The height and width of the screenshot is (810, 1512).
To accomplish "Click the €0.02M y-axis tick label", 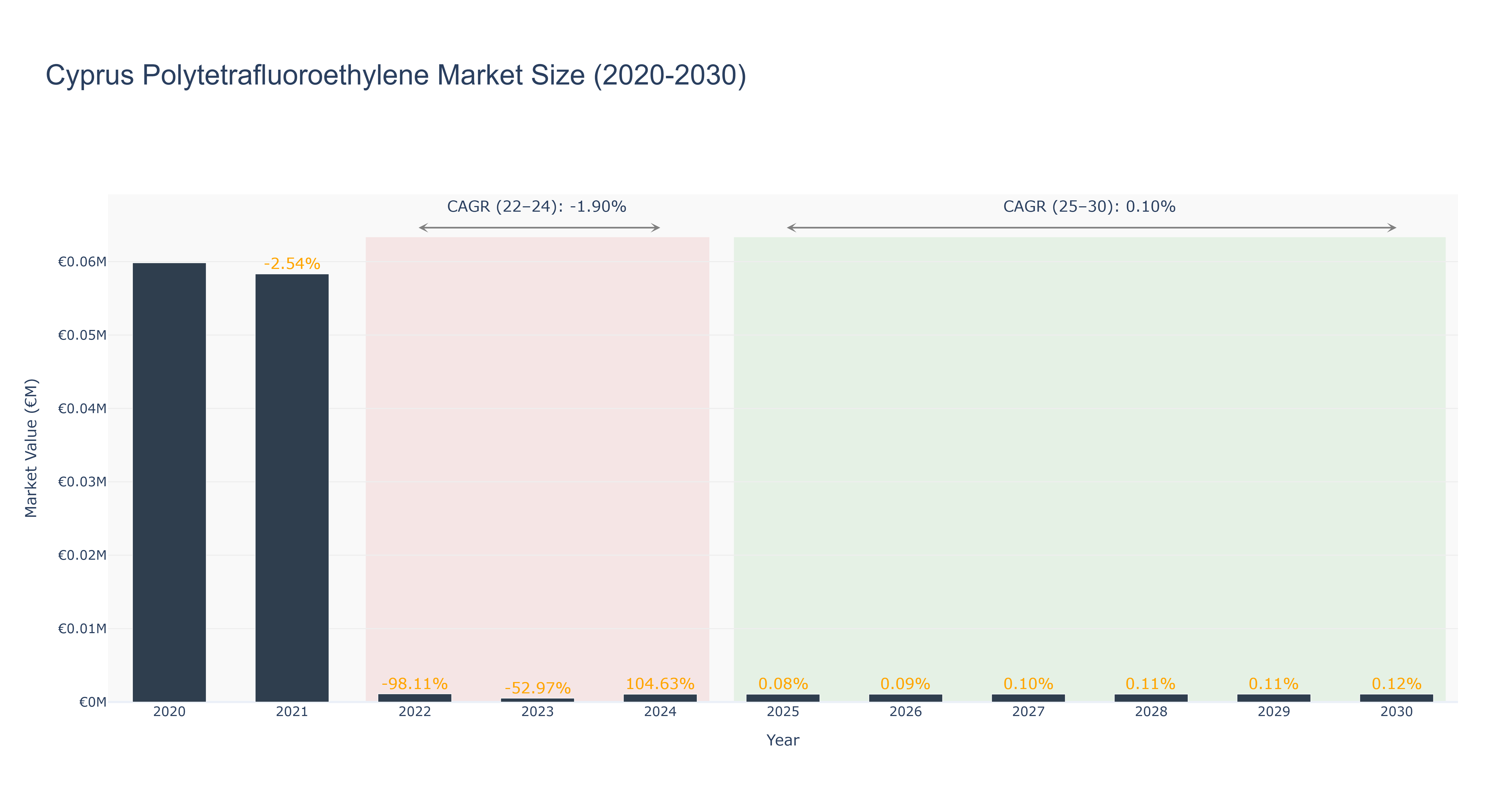I will pyautogui.click(x=82, y=555).
